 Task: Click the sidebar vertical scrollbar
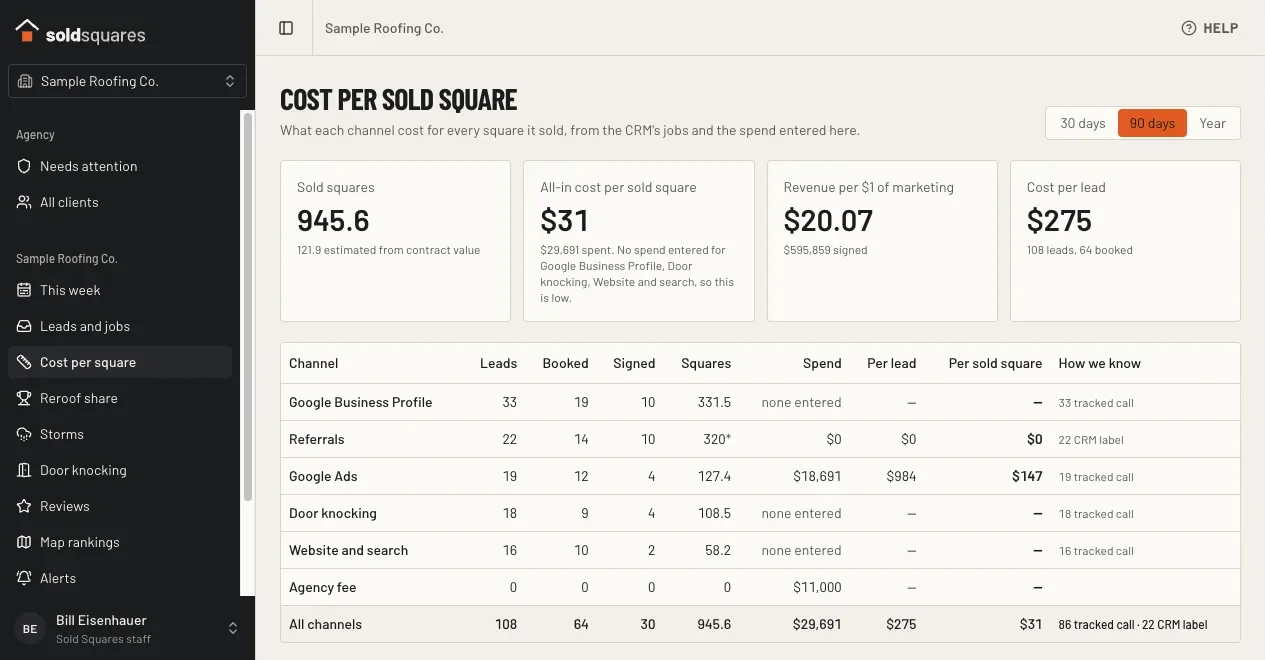[248, 305]
